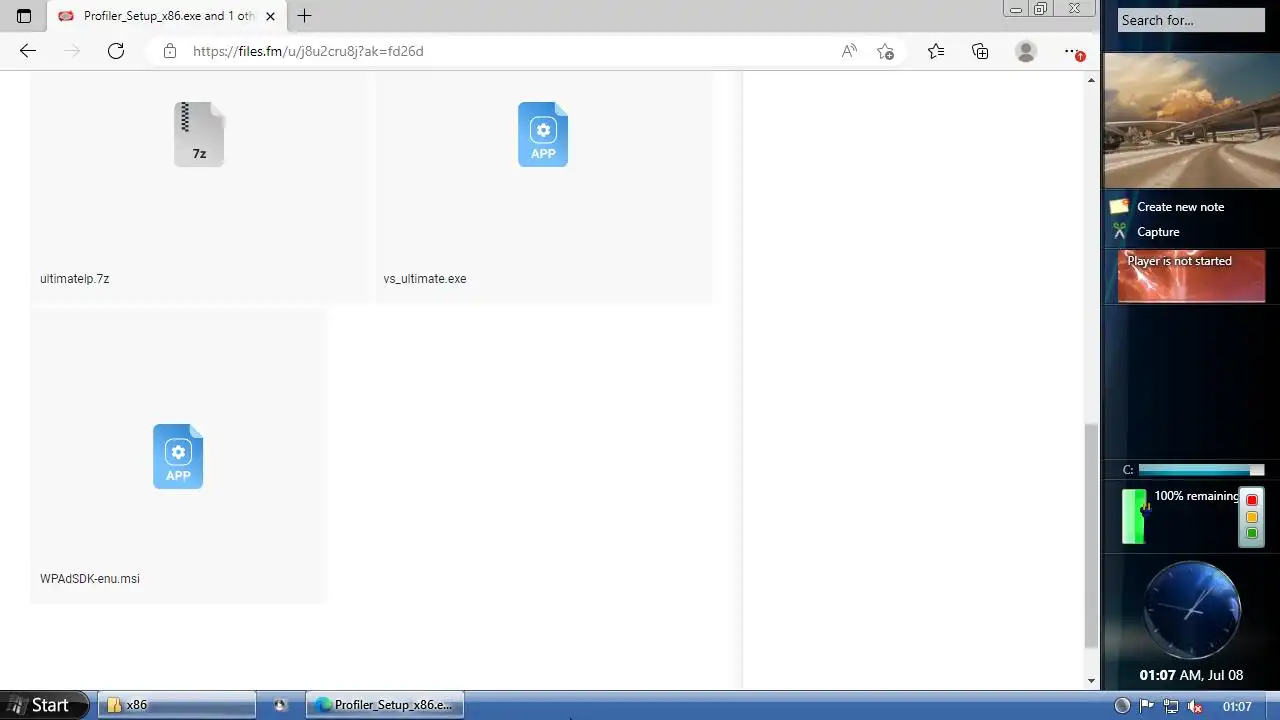Open the Collections icon

coord(980,51)
